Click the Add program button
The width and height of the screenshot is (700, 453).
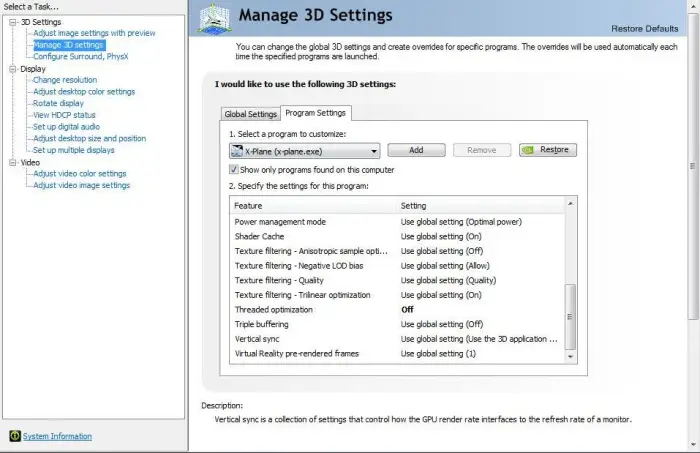pyautogui.click(x=416, y=150)
